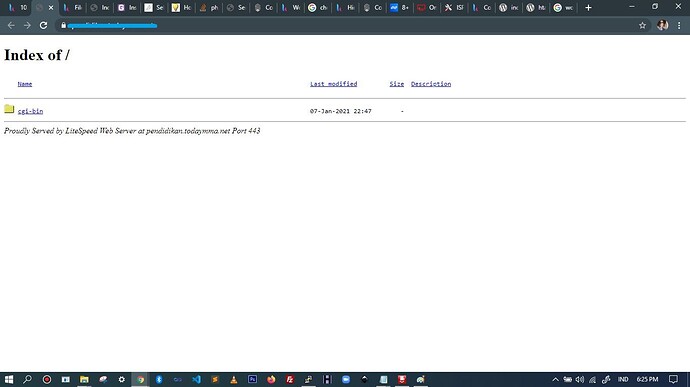Switch to the first tab labeled 10
The image size is (690, 387).
click(18, 7)
